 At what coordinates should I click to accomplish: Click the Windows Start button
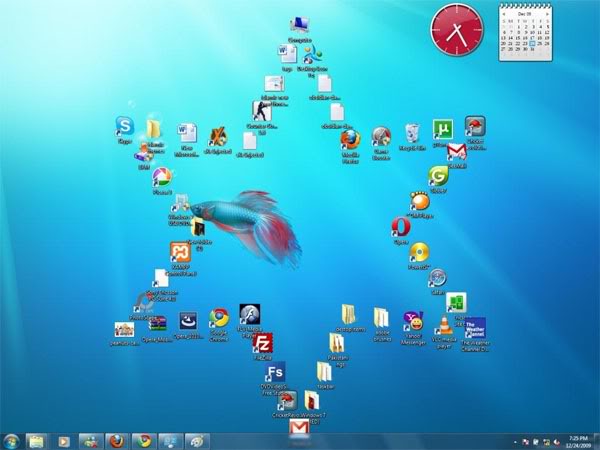[x=11, y=441]
